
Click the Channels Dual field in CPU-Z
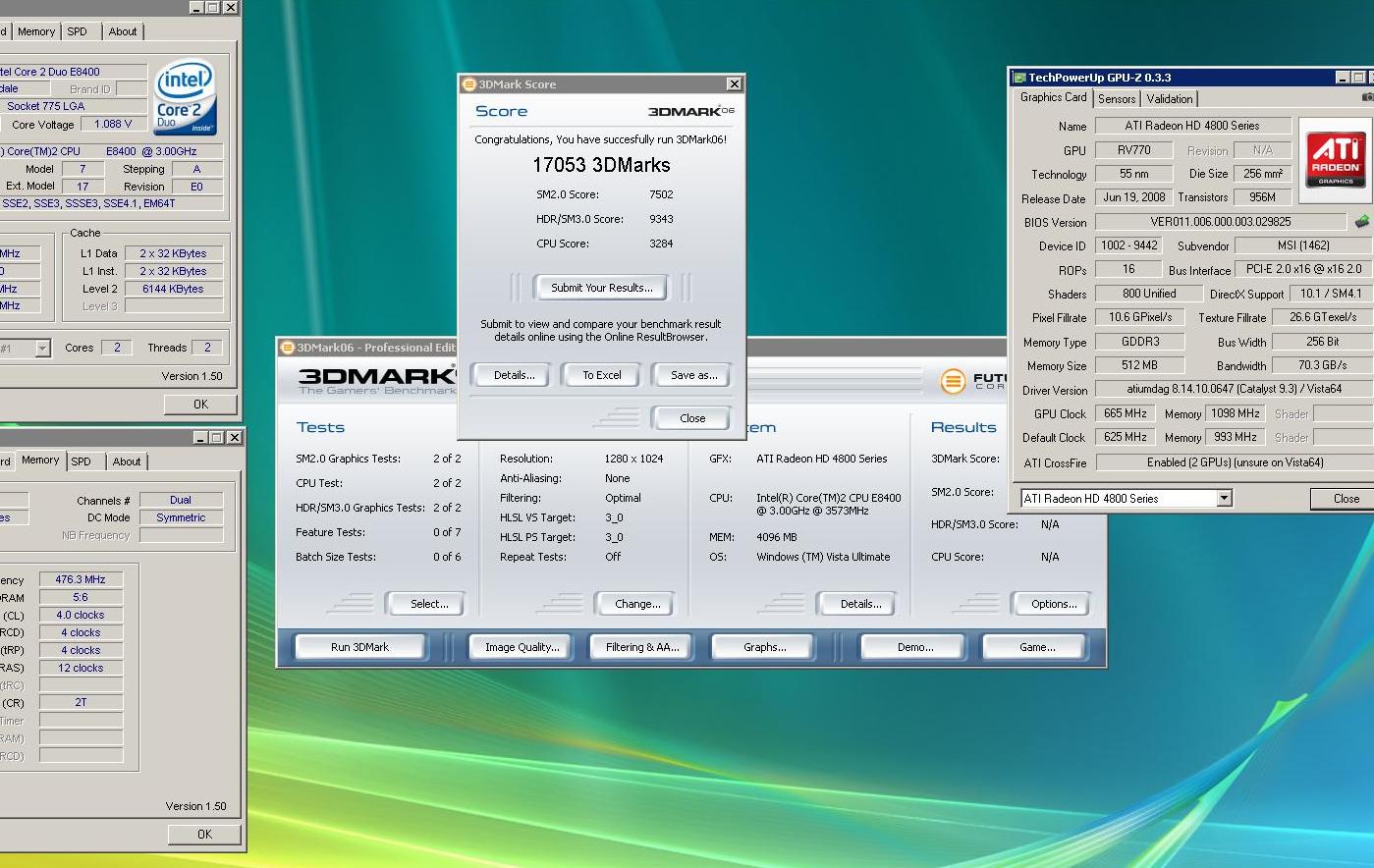[x=181, y=500]
